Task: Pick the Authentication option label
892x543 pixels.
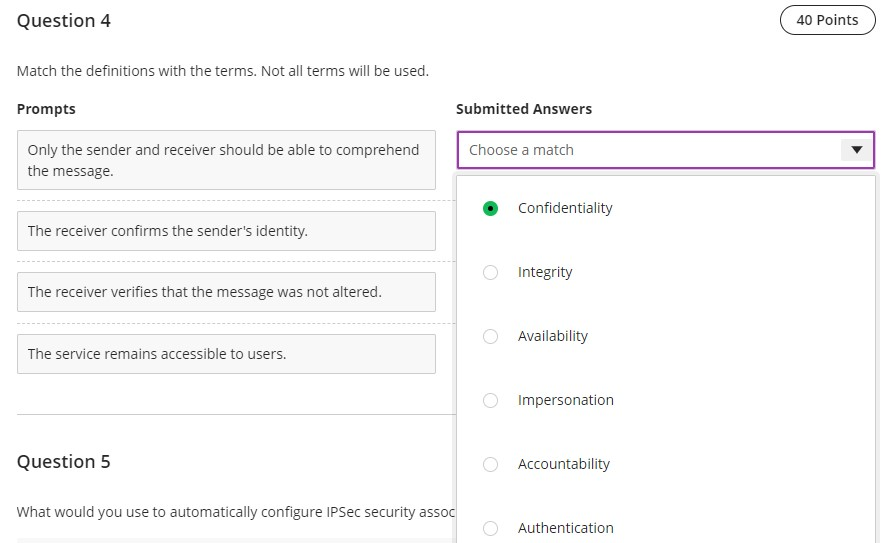Action: point(566,528)
